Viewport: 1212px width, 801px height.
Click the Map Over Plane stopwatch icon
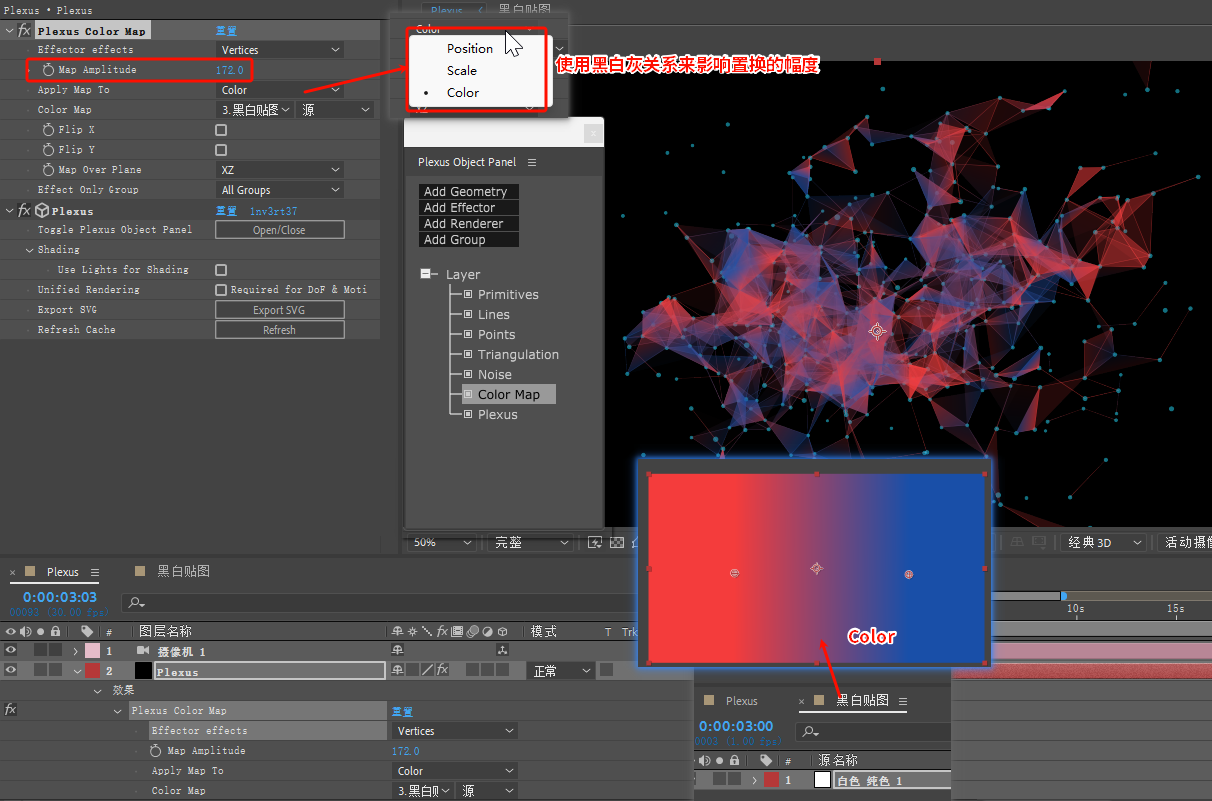pos(48,170)
